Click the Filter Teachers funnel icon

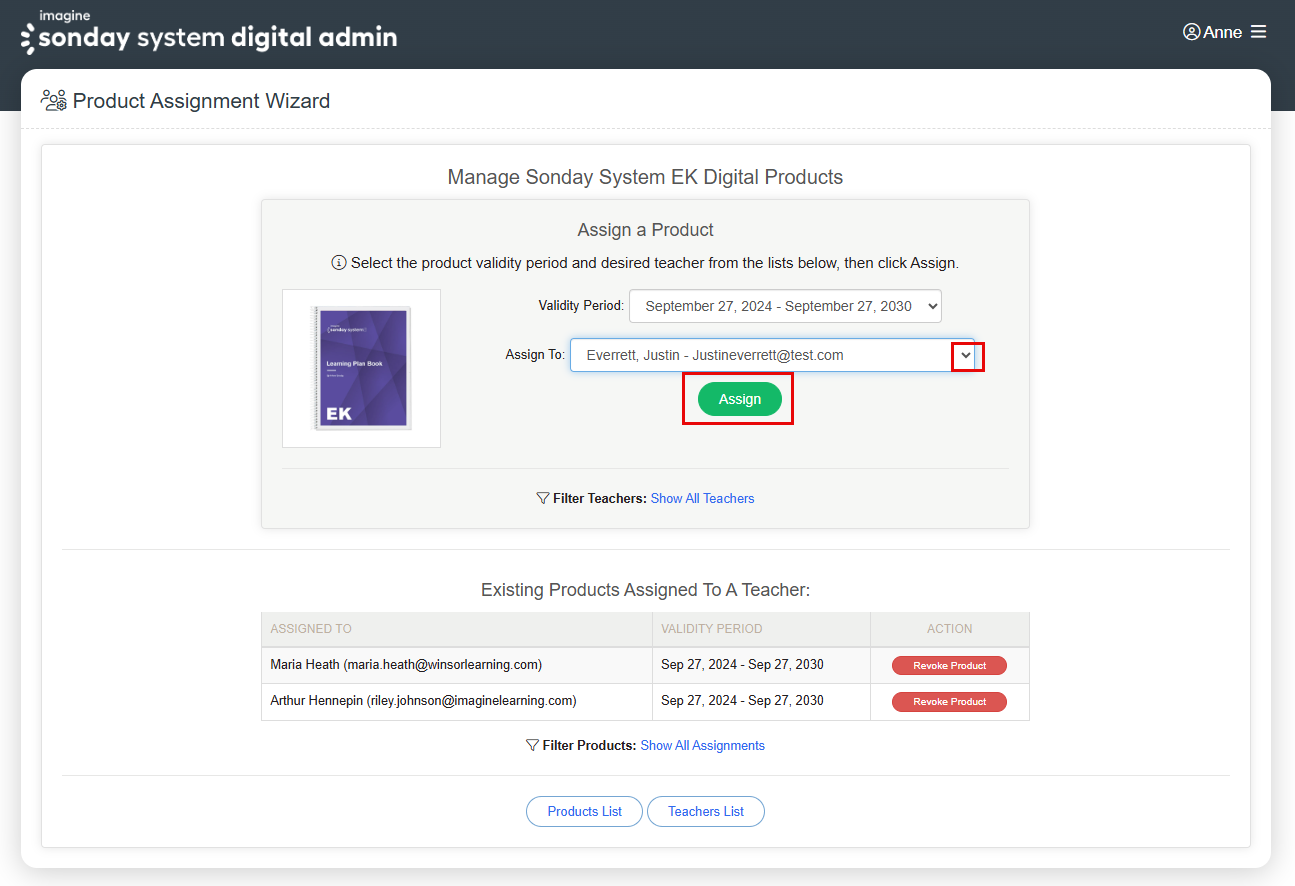(x=542, y=498)
